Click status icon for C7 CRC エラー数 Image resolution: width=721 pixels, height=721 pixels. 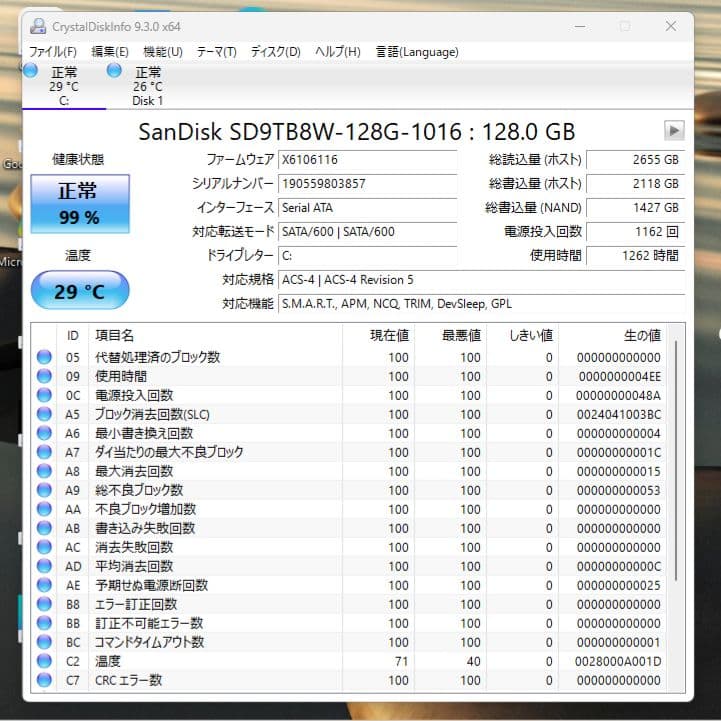(x=44, y=680)
